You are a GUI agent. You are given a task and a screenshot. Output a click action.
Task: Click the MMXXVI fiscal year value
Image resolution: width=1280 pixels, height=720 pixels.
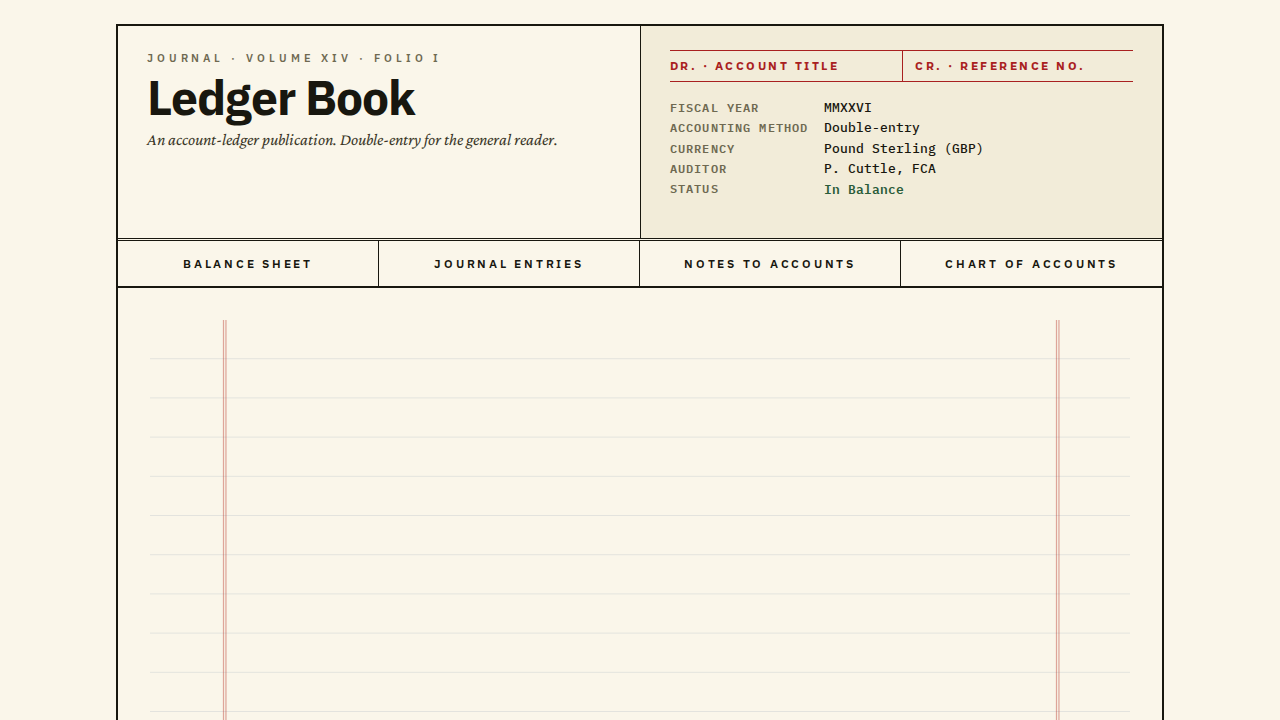point(848,108)
